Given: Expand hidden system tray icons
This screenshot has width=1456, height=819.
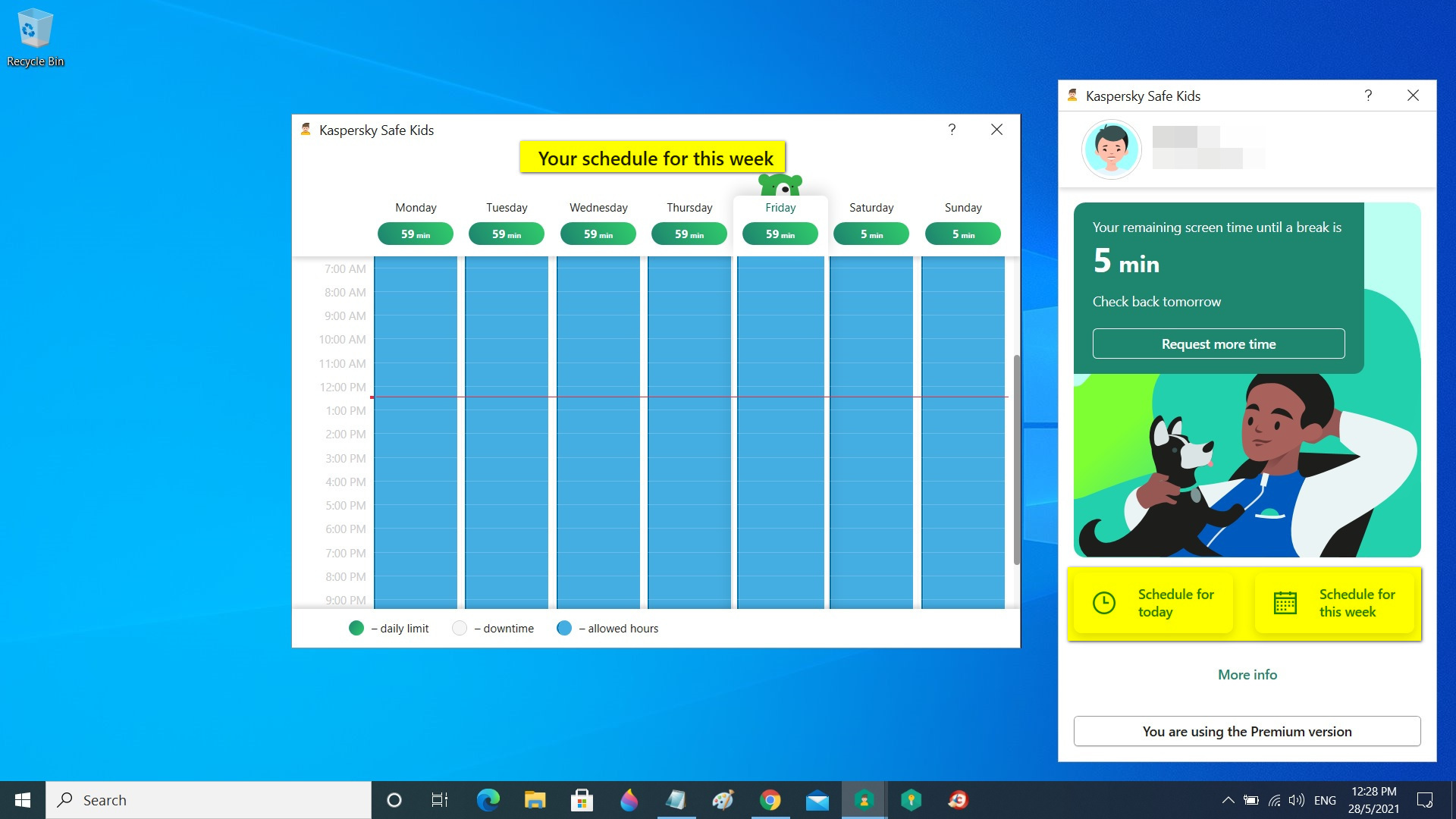Looking at the screenshot, I should click(1228, 800).
